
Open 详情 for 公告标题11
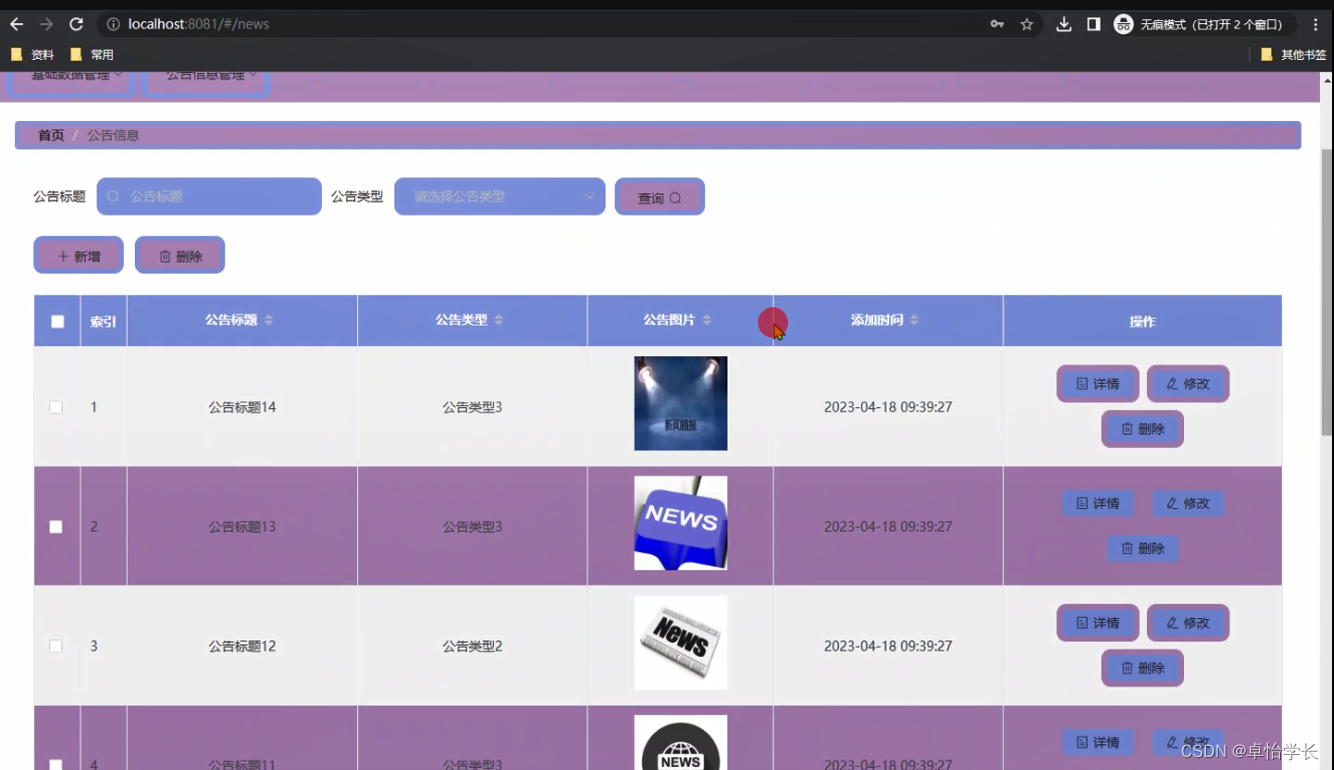pos(1098,742)
